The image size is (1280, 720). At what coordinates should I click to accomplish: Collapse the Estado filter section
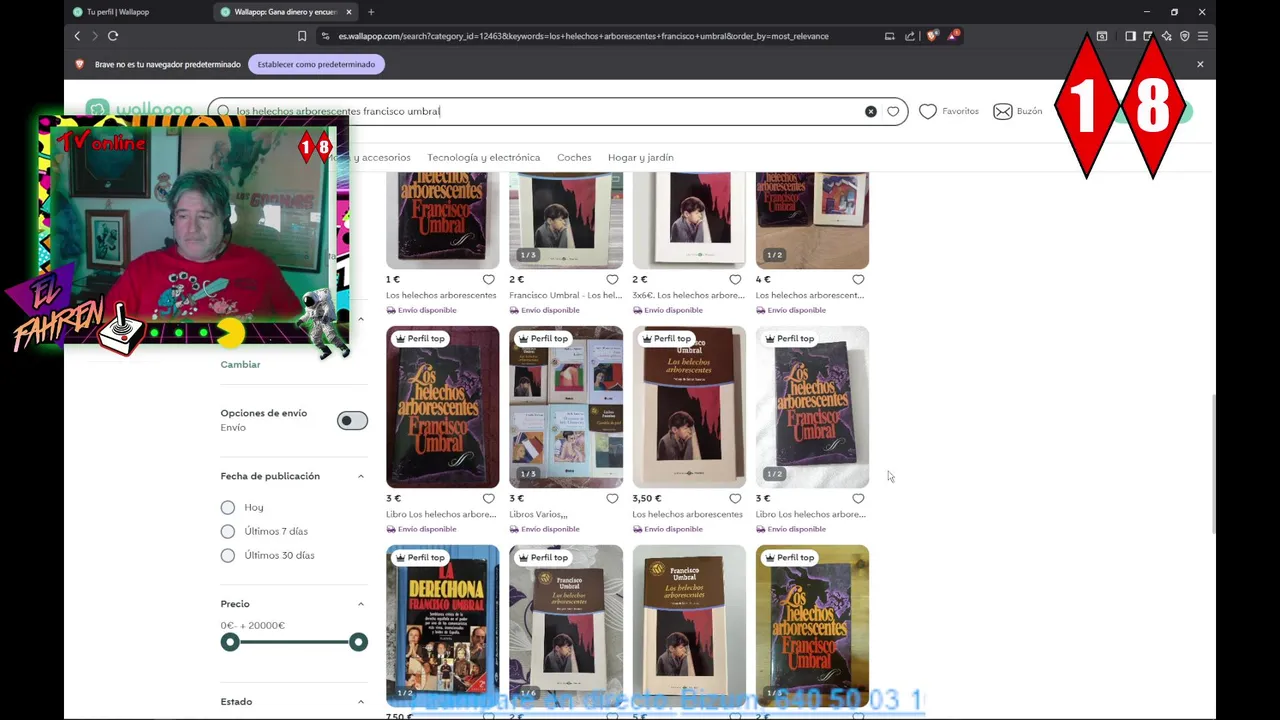tap(361, 702)
